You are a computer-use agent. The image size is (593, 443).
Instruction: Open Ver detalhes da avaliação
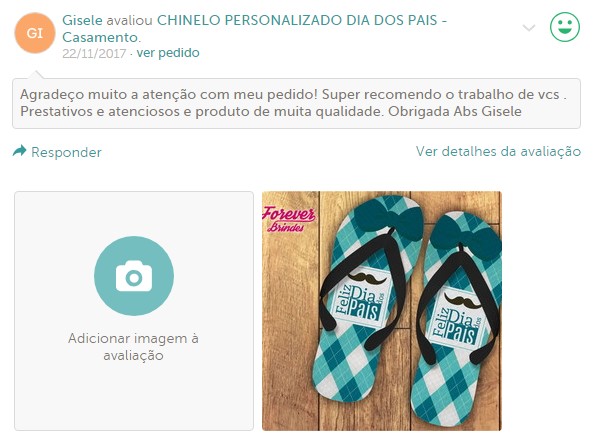pyautogui.click(x=498, y=151)
